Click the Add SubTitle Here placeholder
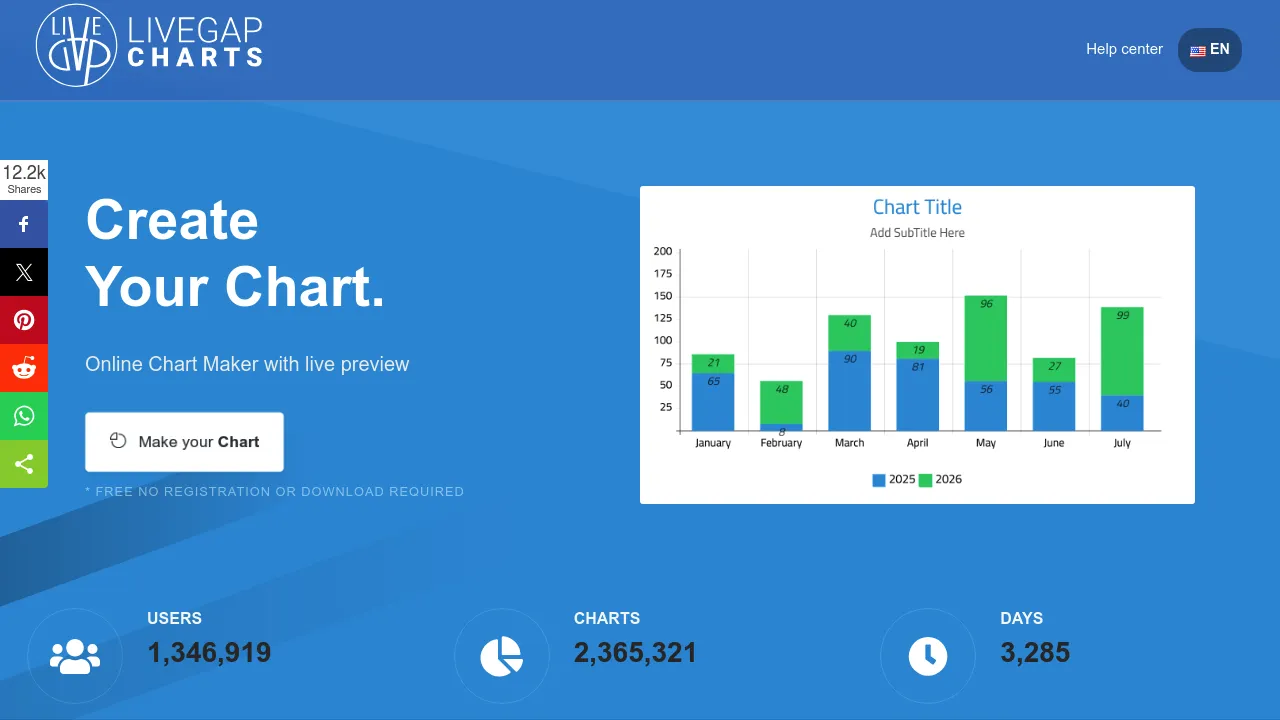Viewport: 1280px width, 720px height. (917, 232)
